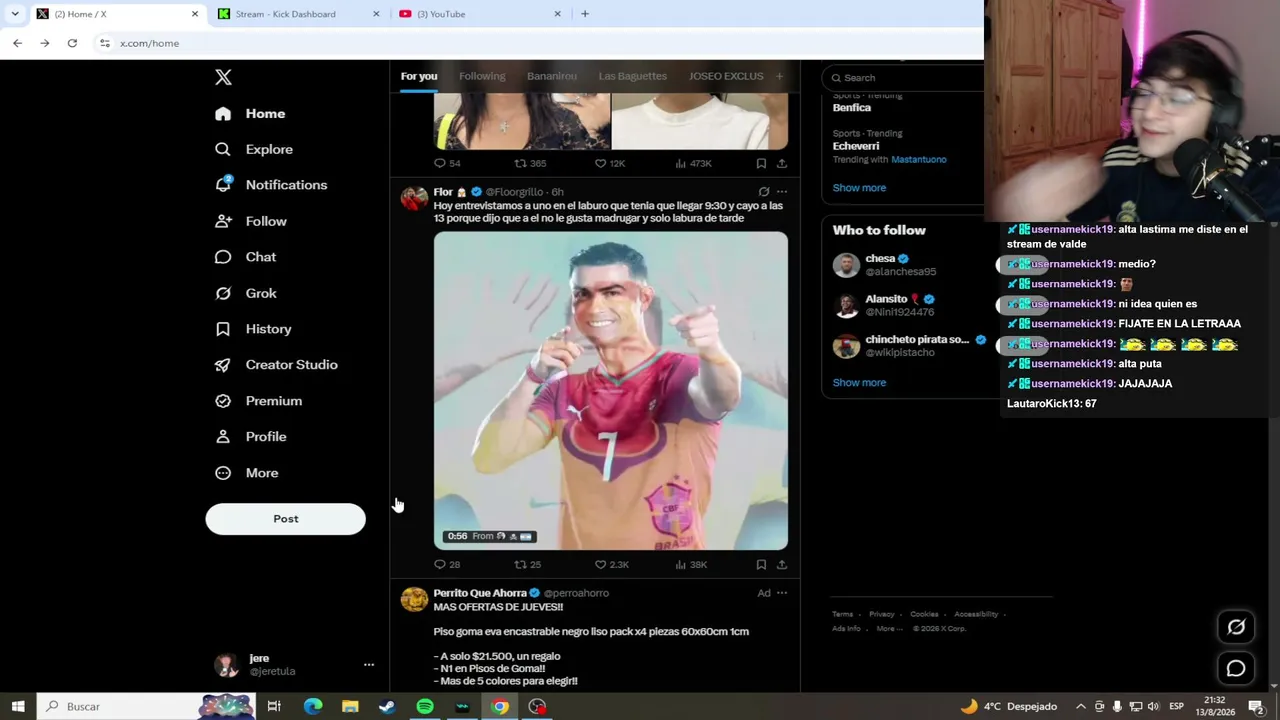Open the Terms footer link
Viewport: 1280px width, 720px height.
coord(843,614)
